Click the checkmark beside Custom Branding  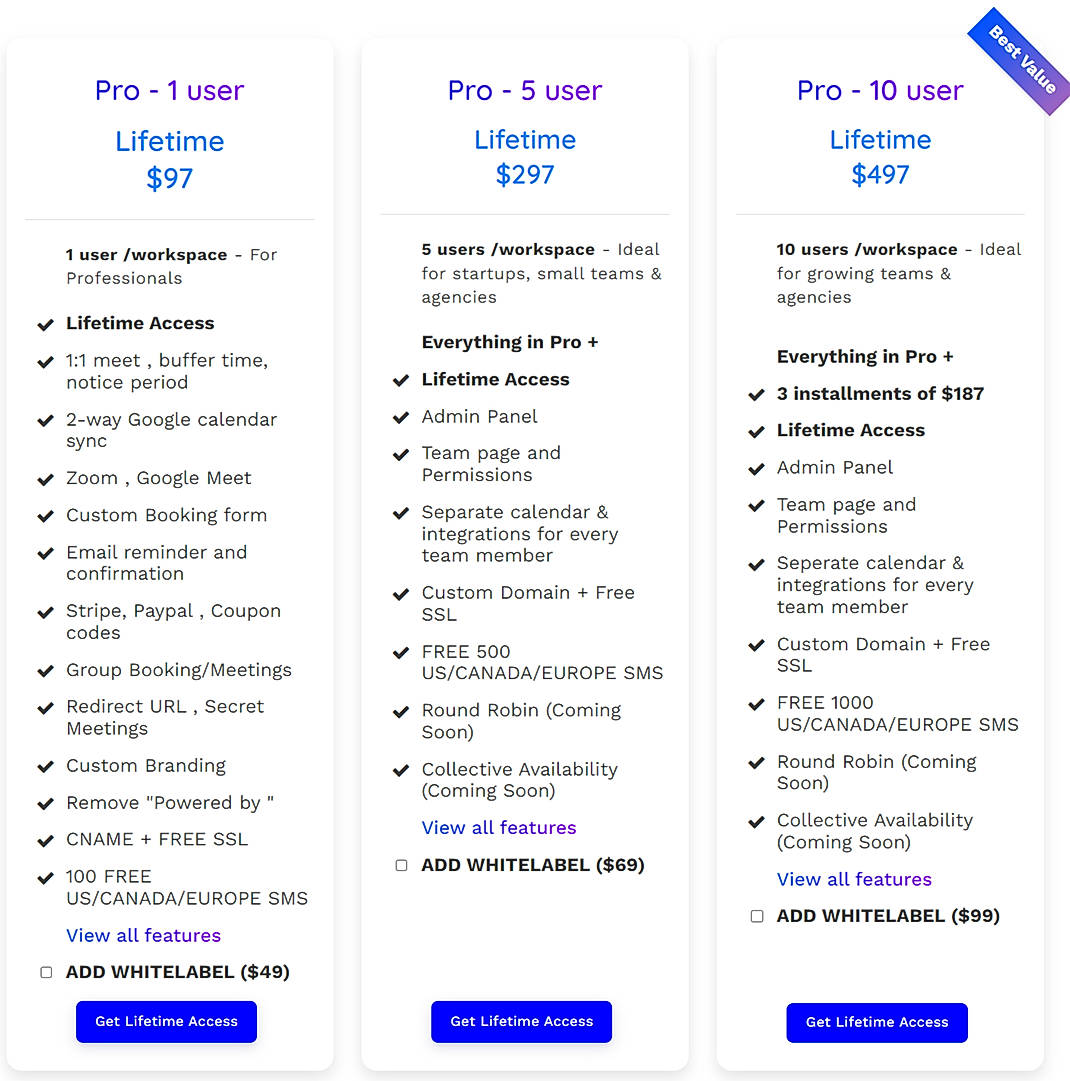click(x=46, y=766)
